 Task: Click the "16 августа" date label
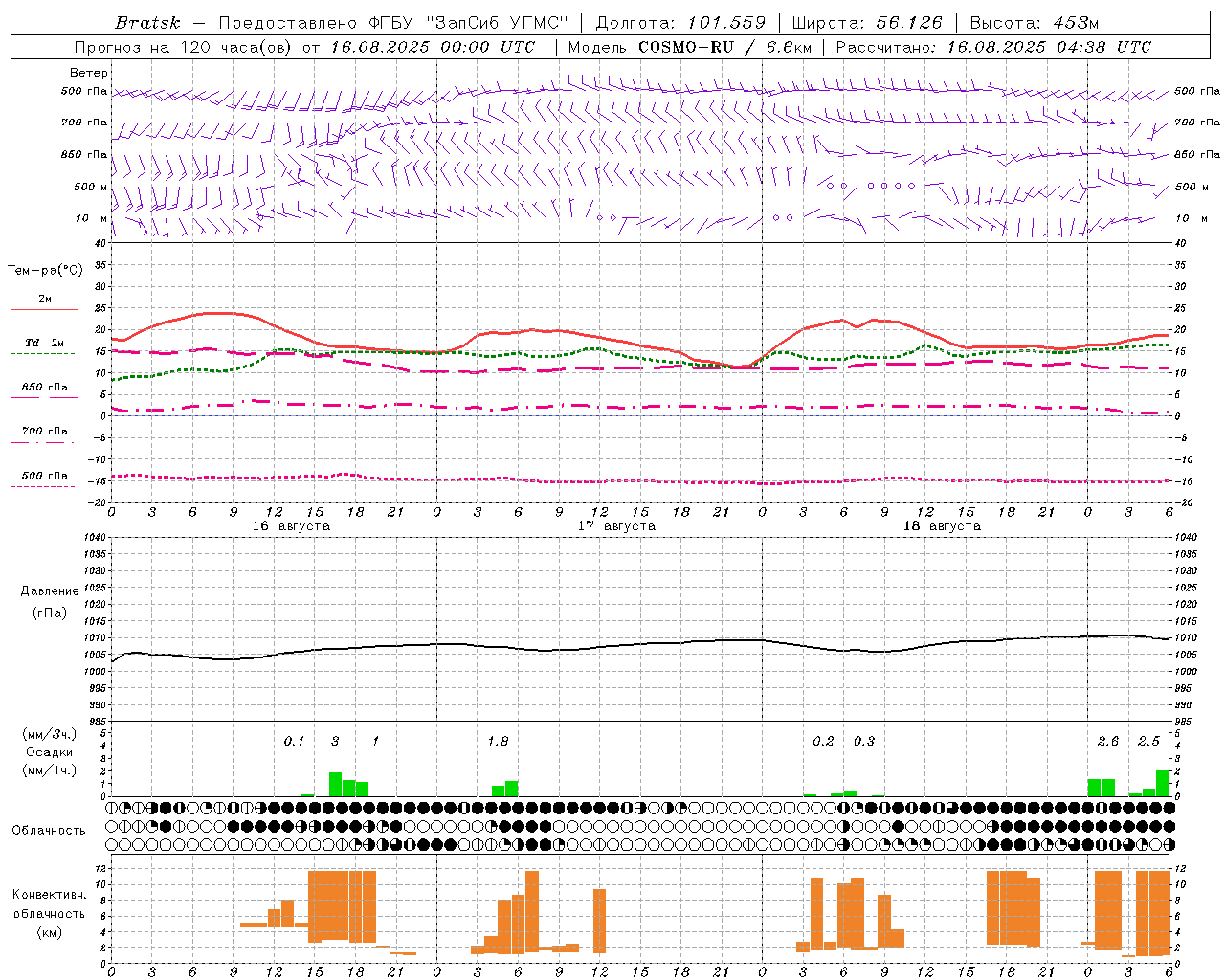[x=291, y=526]
